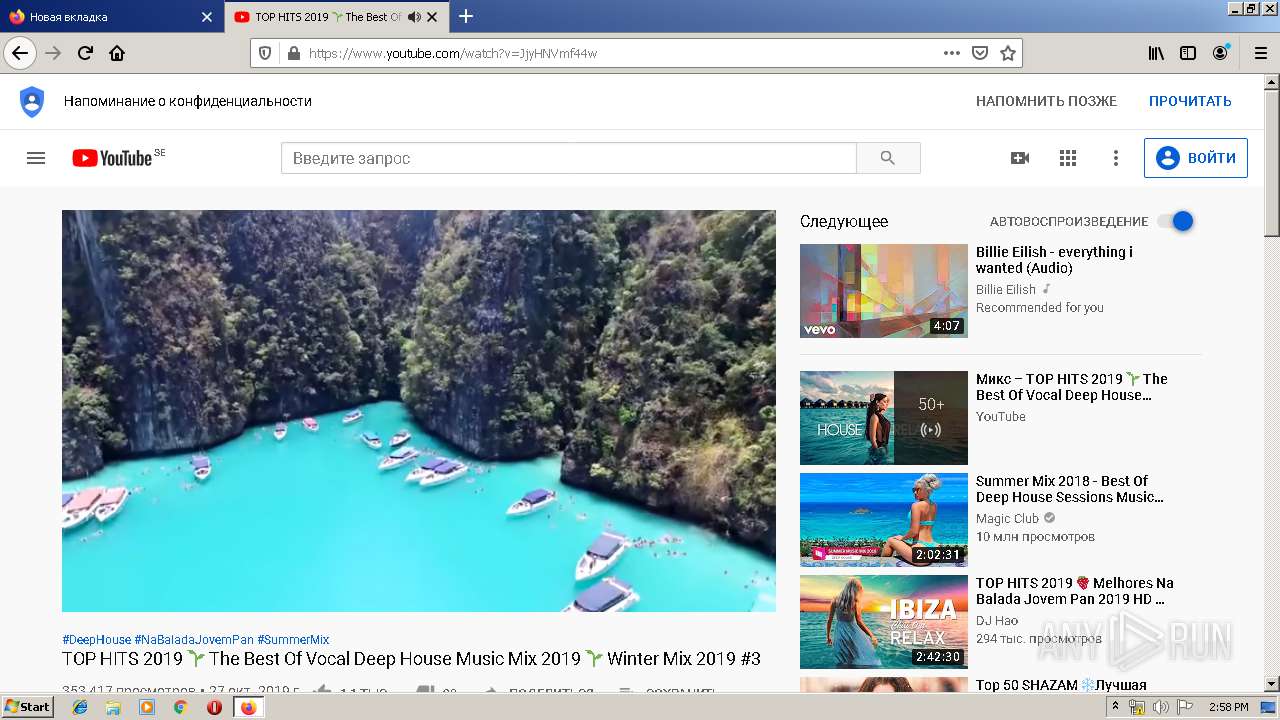
Task: Open the Микс TOP HITS 2019 playlist thumbnail
Action: pos(884,418)
